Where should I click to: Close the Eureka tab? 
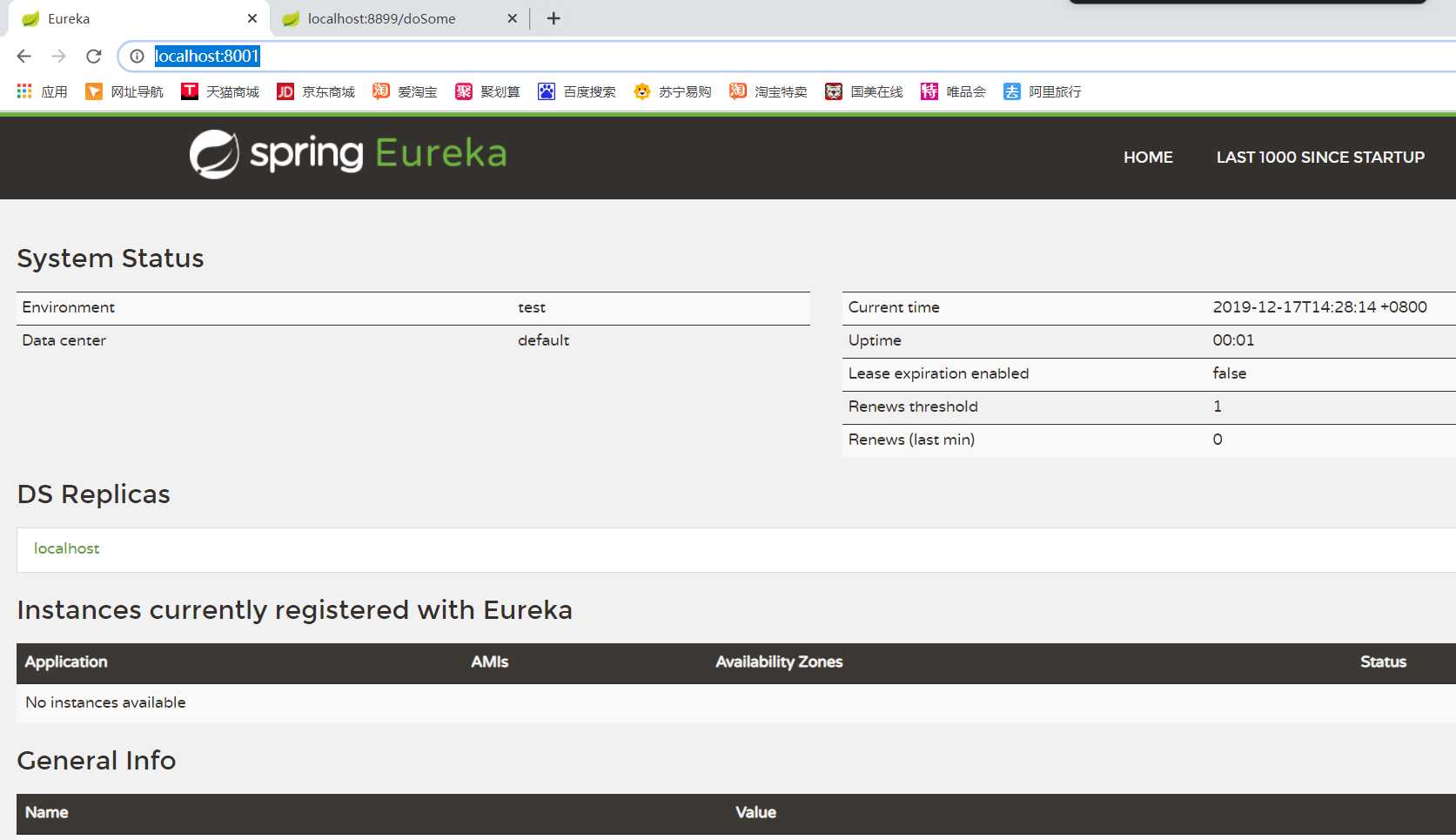coord(252,18)
